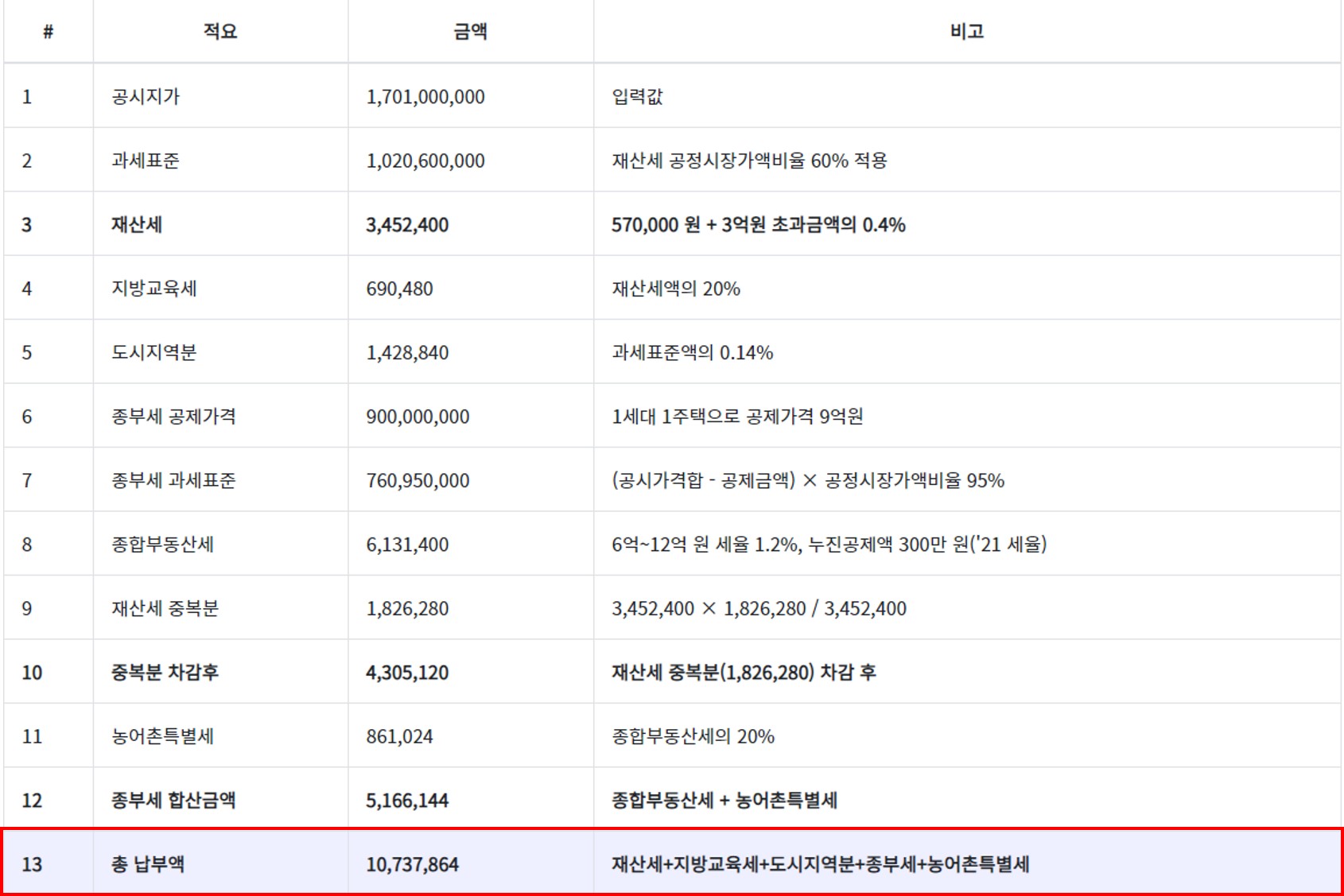Click the note '1세대 1주택으로 공제가격 9억원'
This screenshot has width=1344, height=896.
[x=737, y=417]
